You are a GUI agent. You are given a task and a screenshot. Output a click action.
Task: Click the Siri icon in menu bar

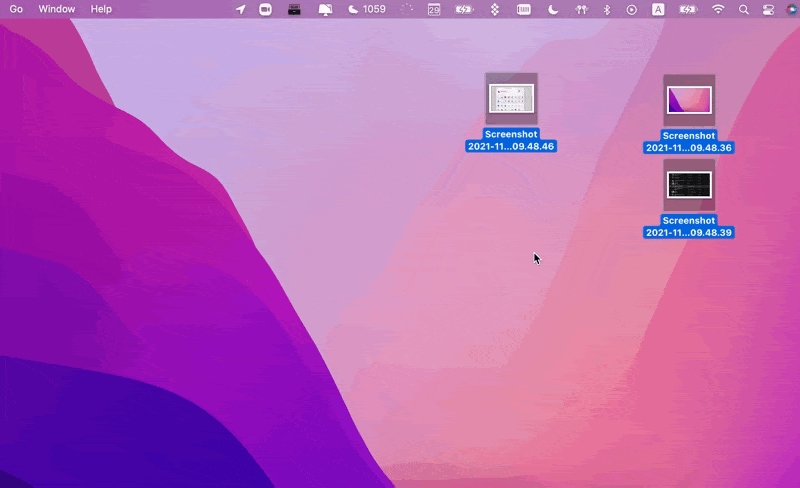click(792, 9)
